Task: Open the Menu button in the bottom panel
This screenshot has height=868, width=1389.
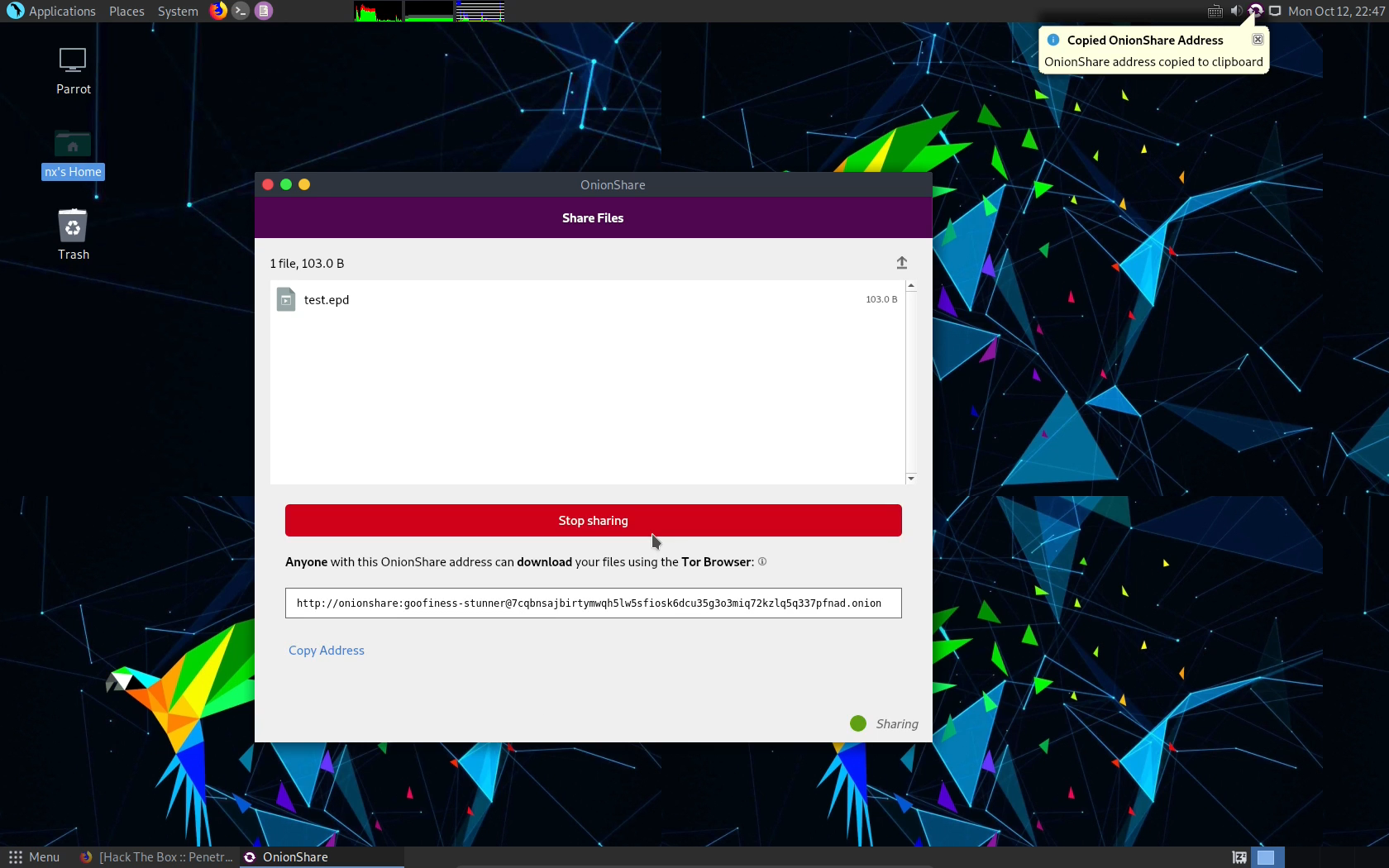Action: (34, 857)
